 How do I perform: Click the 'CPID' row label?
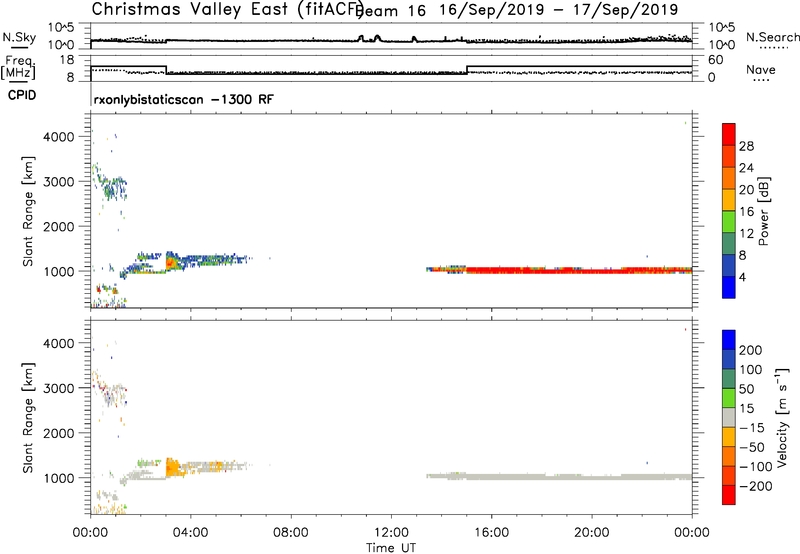(x=22, y=95)
